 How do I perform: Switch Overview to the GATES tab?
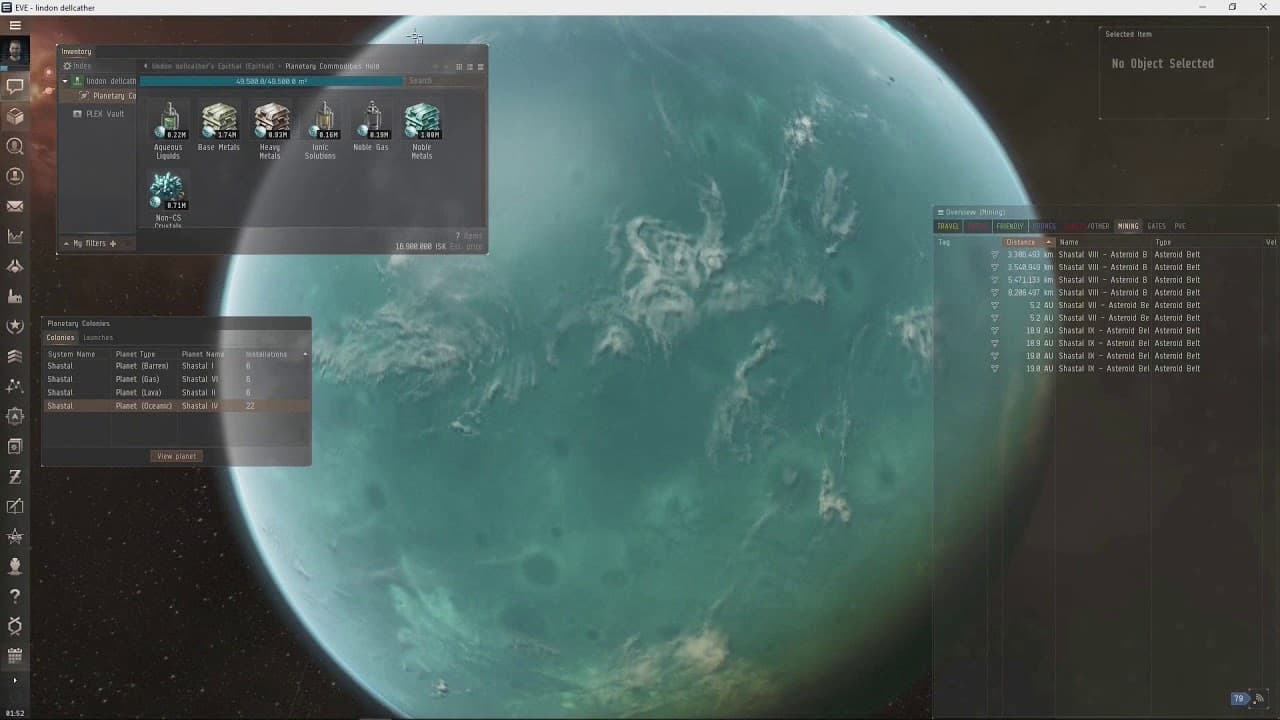[x=1157, y=226]
